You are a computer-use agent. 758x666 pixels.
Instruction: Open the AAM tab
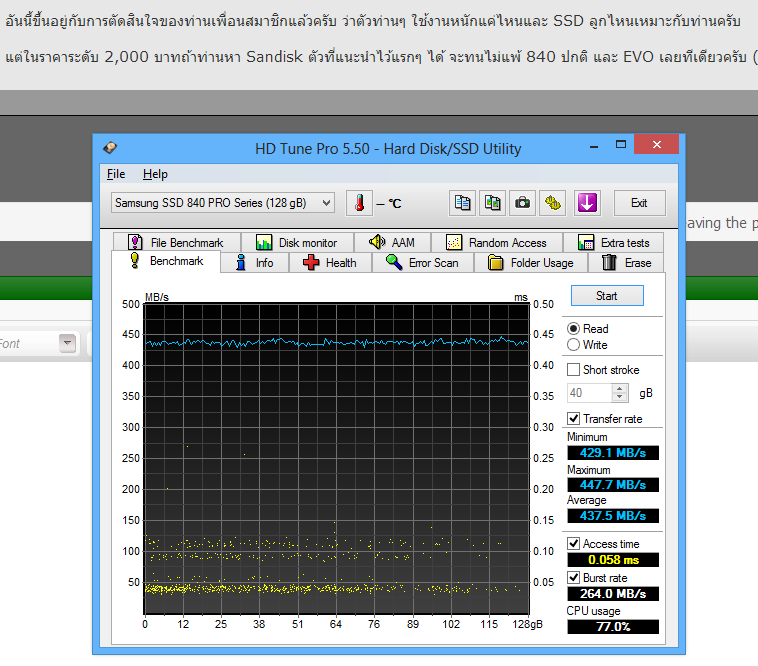click(392, 242)
